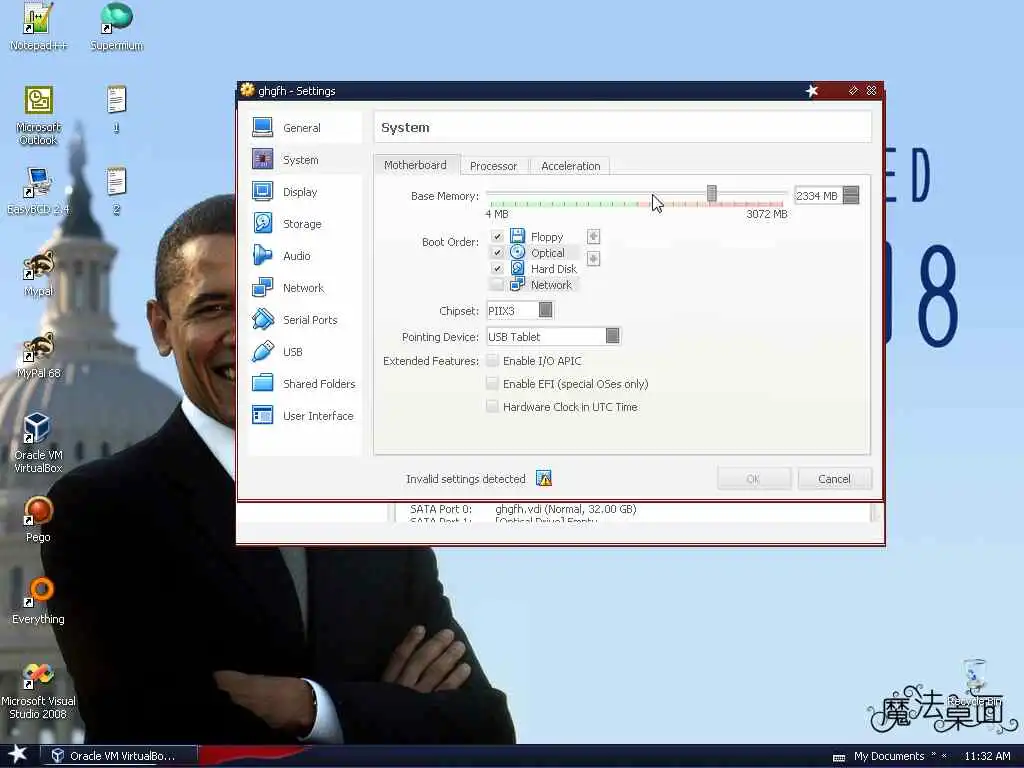The width and height of the screenshot is (1024, 768).
Task: Select the Hard Disk boot device icon
Action: tap(517, 268)
